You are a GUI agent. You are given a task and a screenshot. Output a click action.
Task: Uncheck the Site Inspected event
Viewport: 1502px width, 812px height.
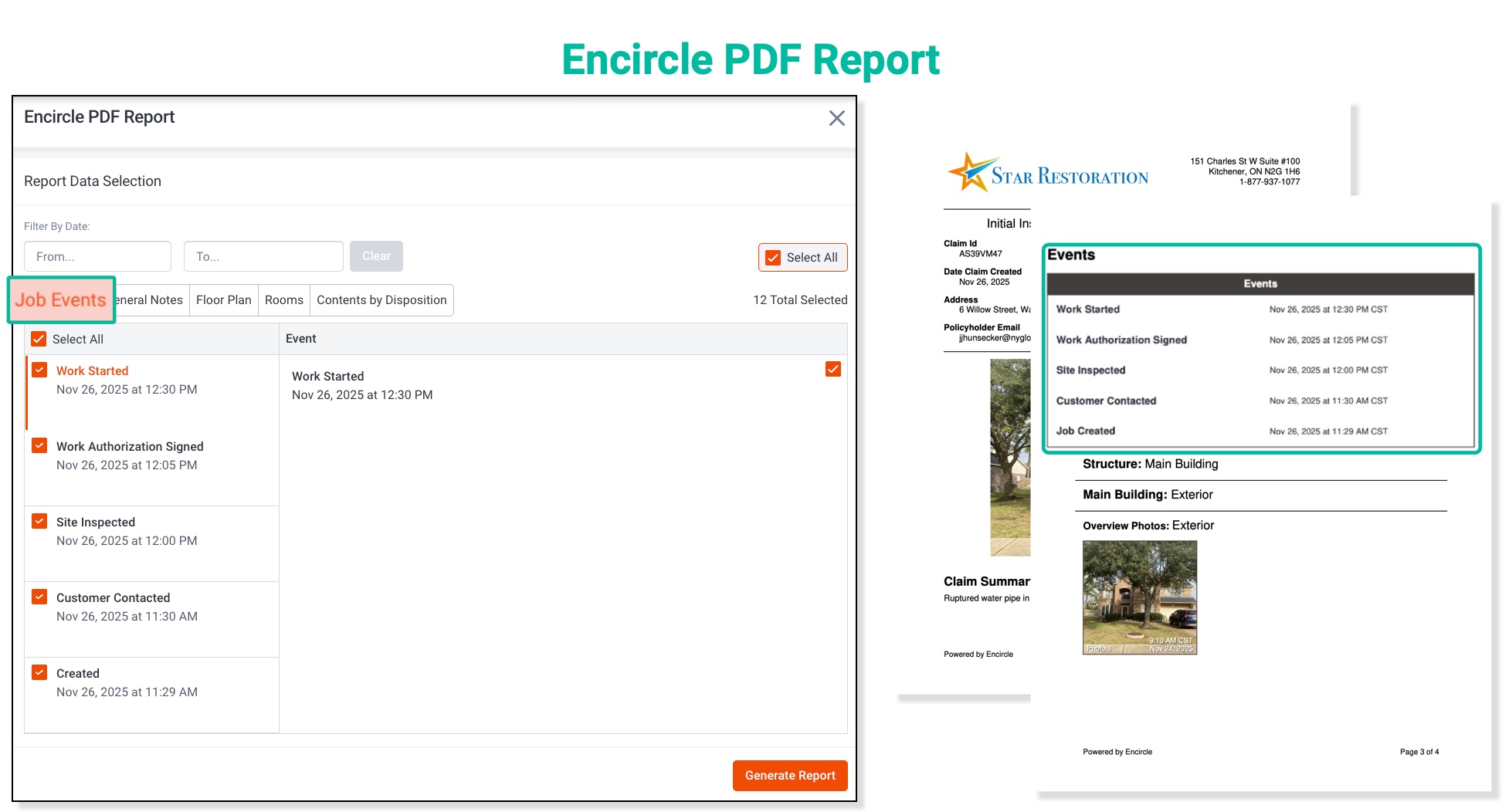coord(39,520)
